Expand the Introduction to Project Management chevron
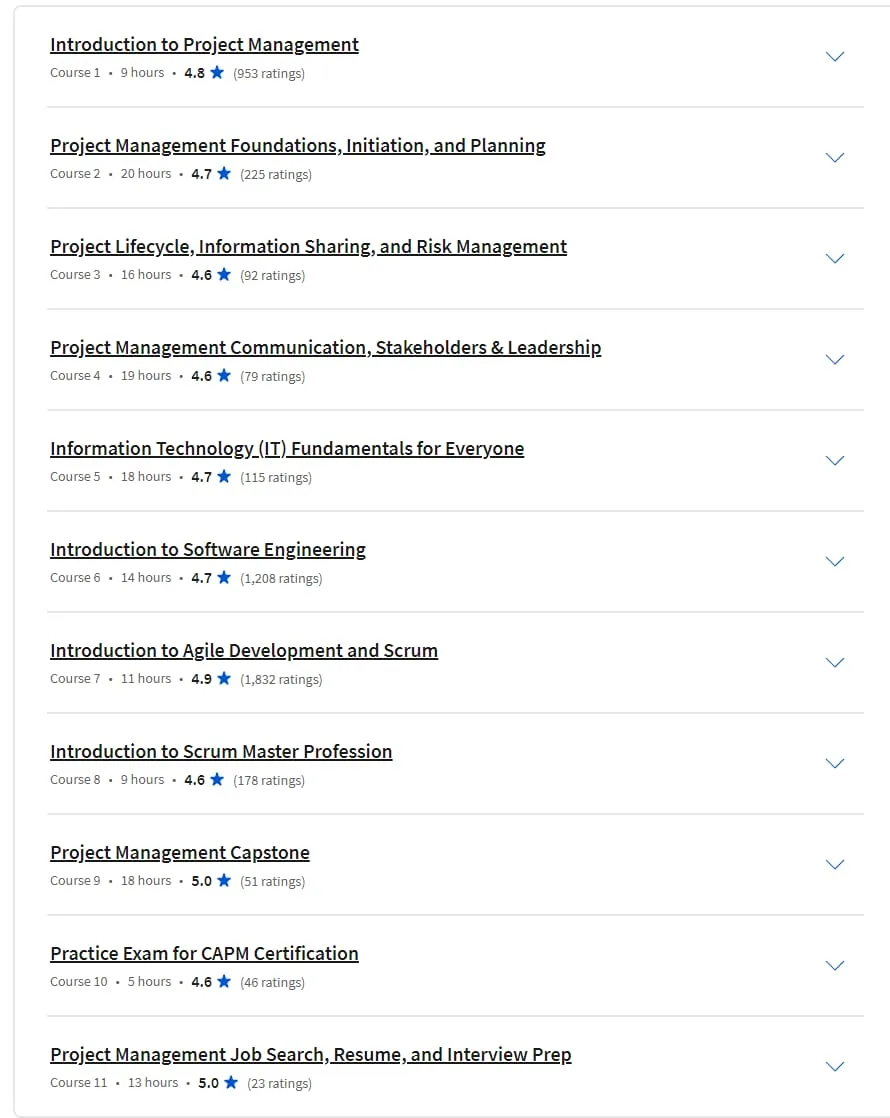890x1118 pixels. [x=834, y=56]
